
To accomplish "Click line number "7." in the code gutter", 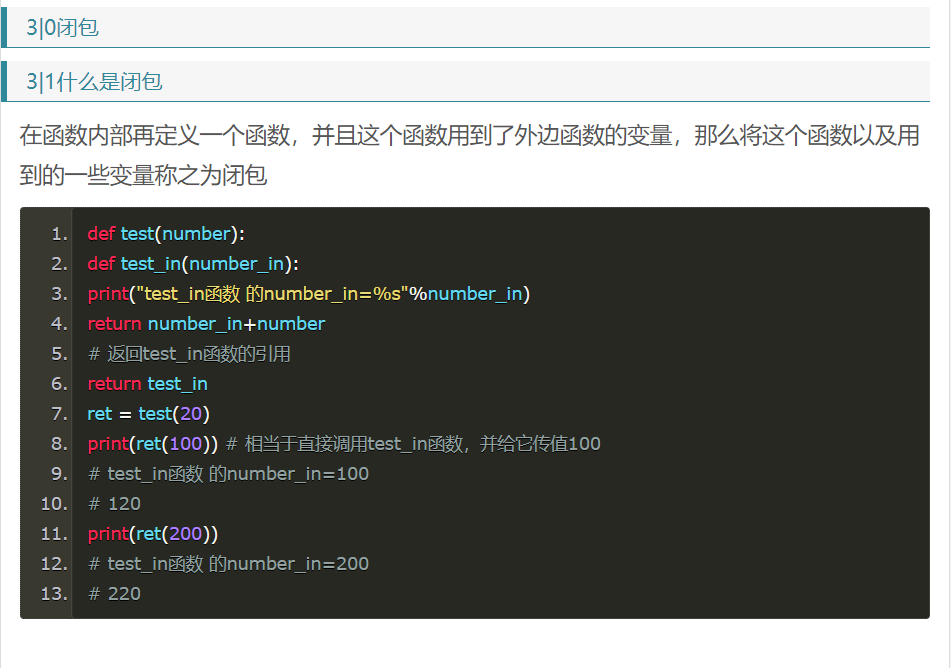I will [x=59, y=414].
